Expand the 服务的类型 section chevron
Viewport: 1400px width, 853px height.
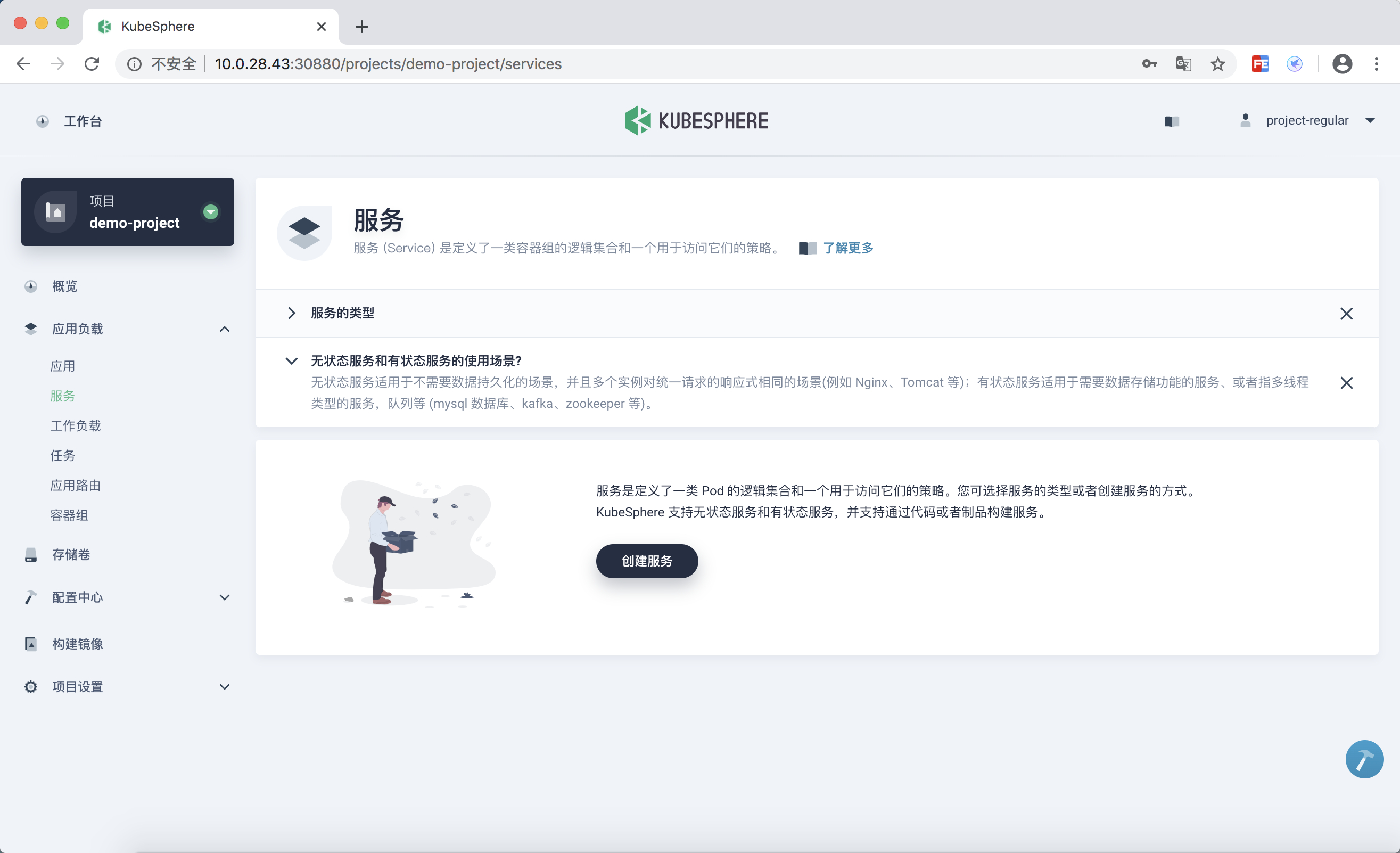click(292, 313)
